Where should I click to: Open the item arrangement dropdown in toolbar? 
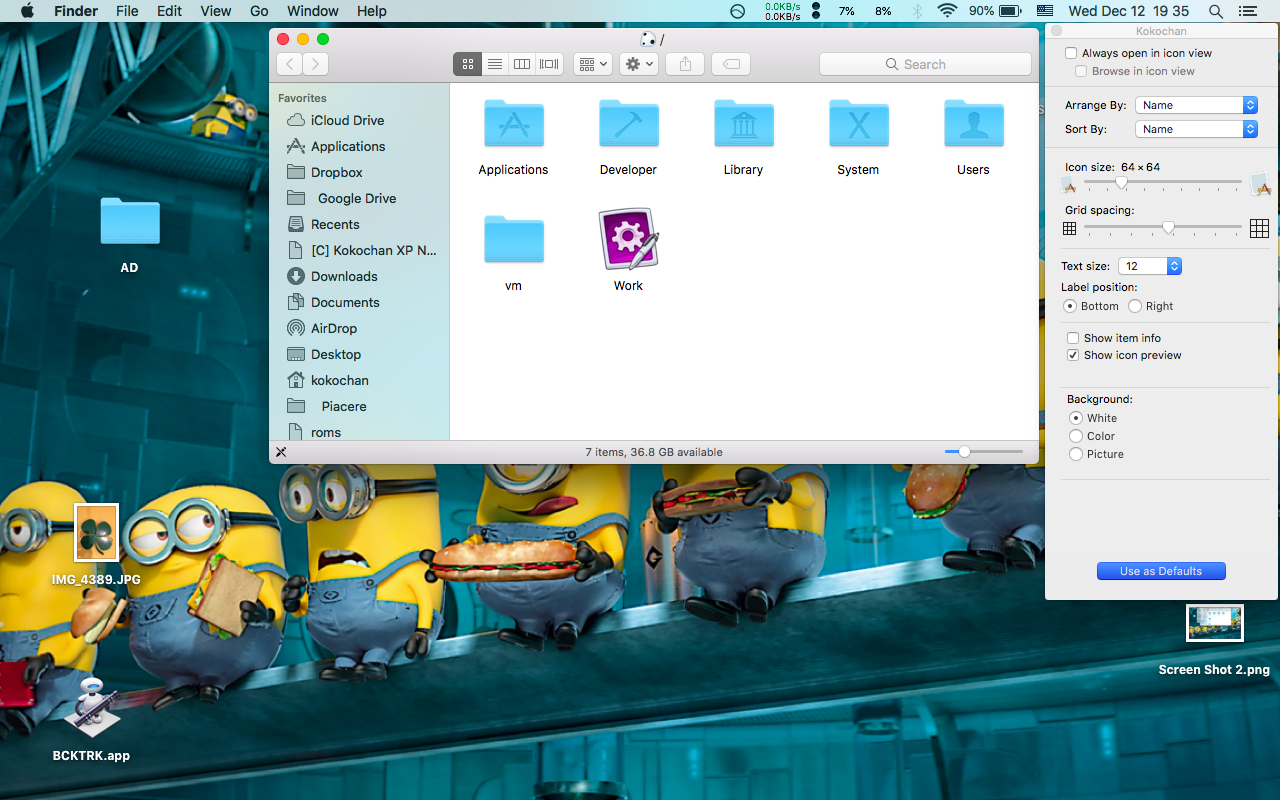(x=593, y=64)
